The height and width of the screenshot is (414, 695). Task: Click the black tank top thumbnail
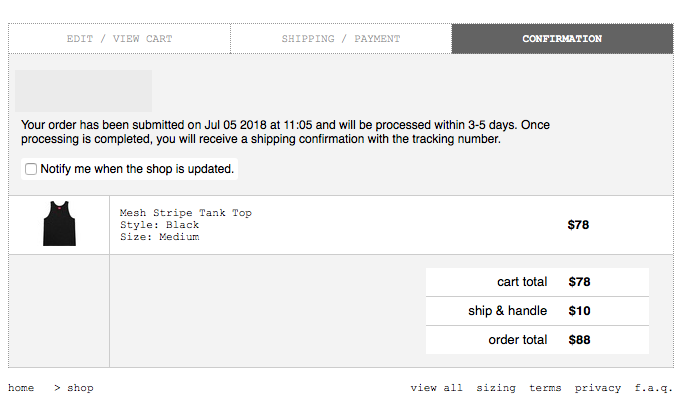tap(59, 223)
